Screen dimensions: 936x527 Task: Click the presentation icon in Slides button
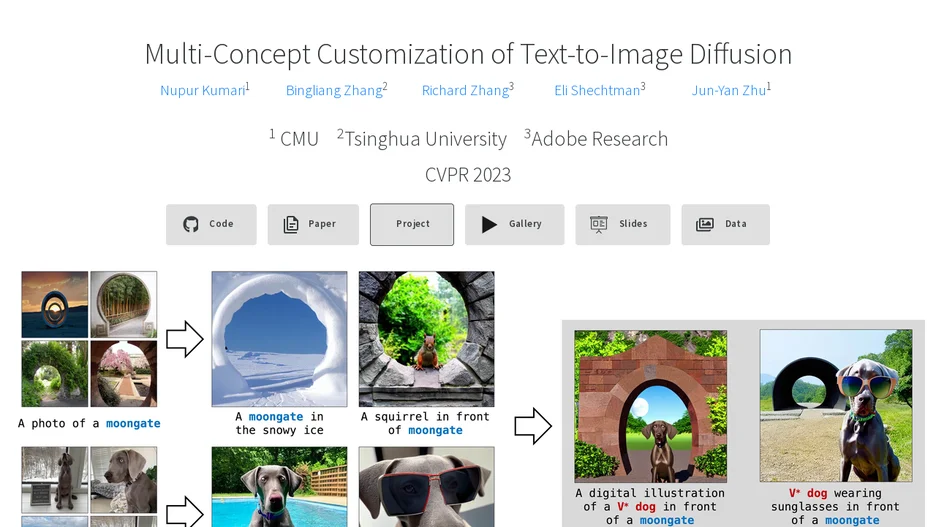599,224
